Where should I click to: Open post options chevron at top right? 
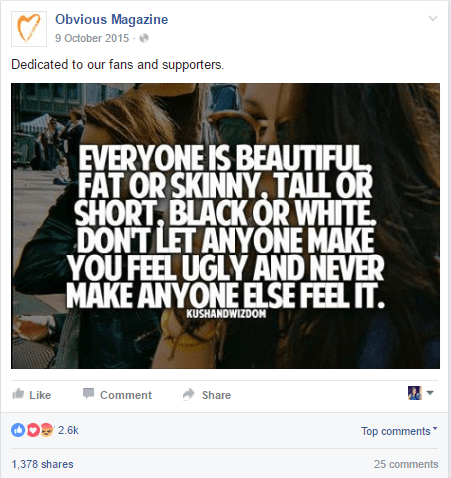(433, 18)
